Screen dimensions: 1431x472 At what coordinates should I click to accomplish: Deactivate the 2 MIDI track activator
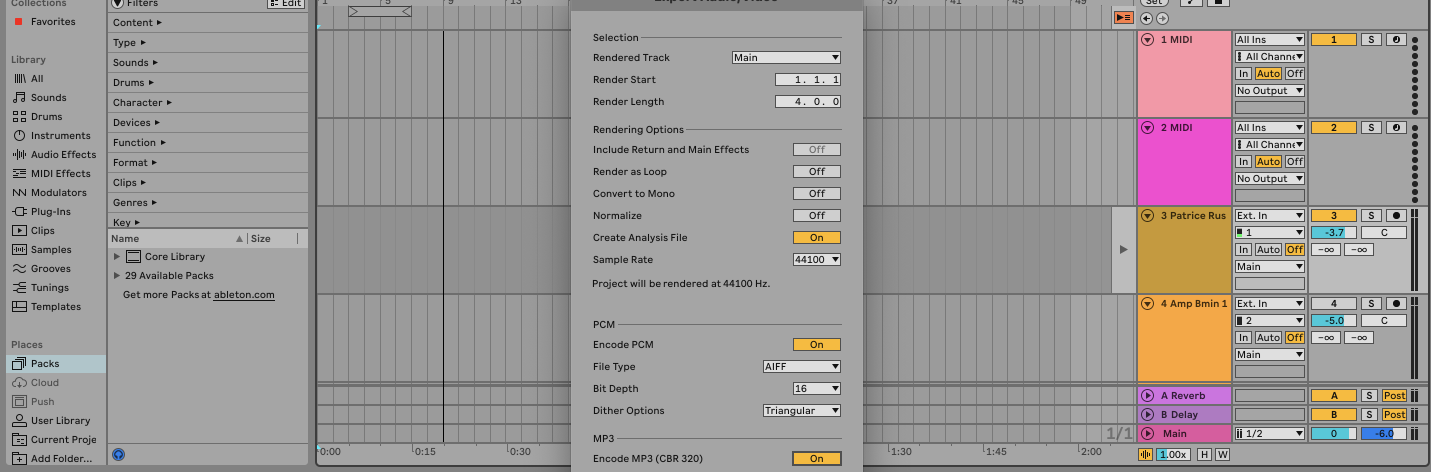[1333, 128]
